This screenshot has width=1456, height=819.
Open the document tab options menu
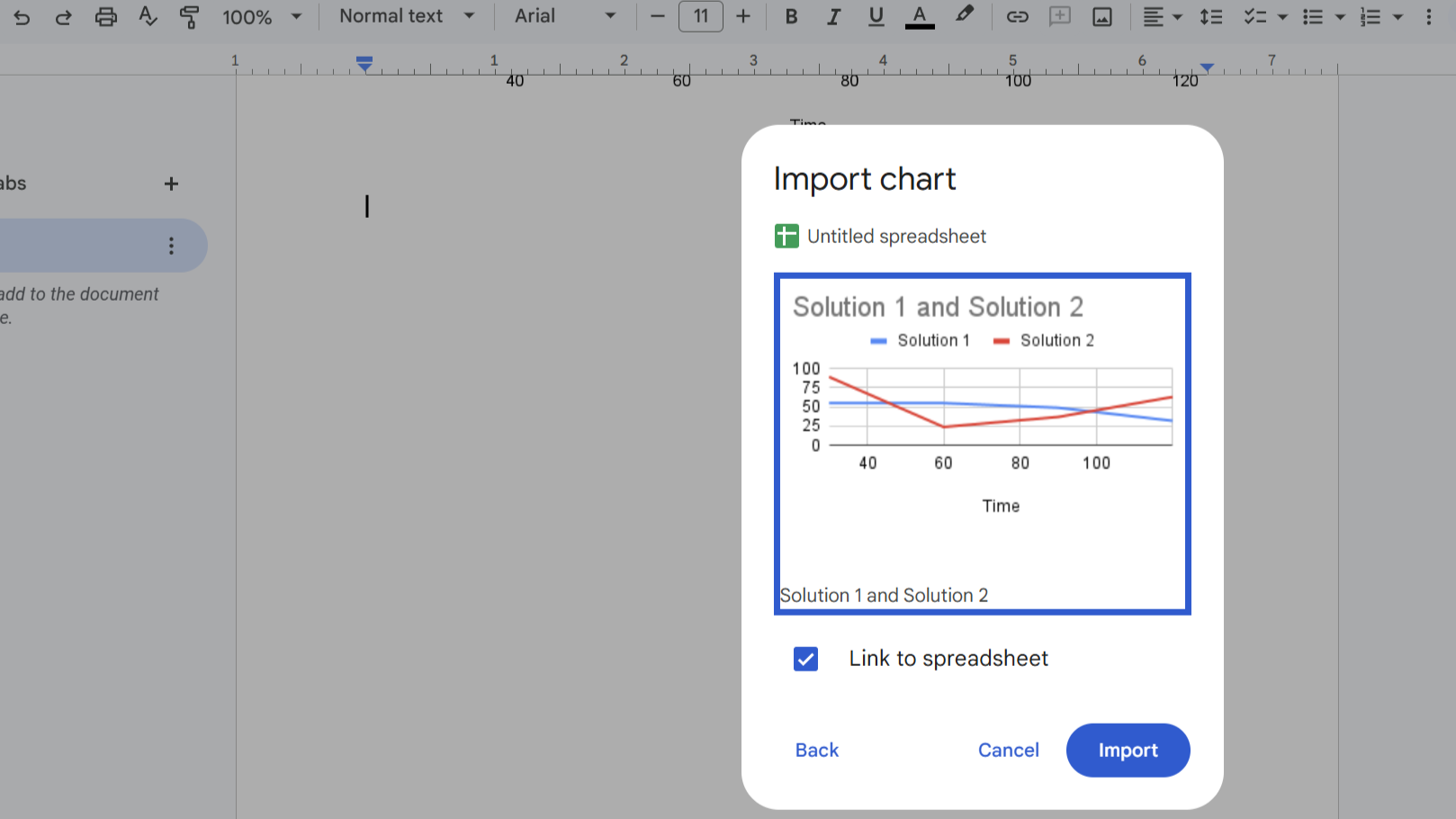171,246
